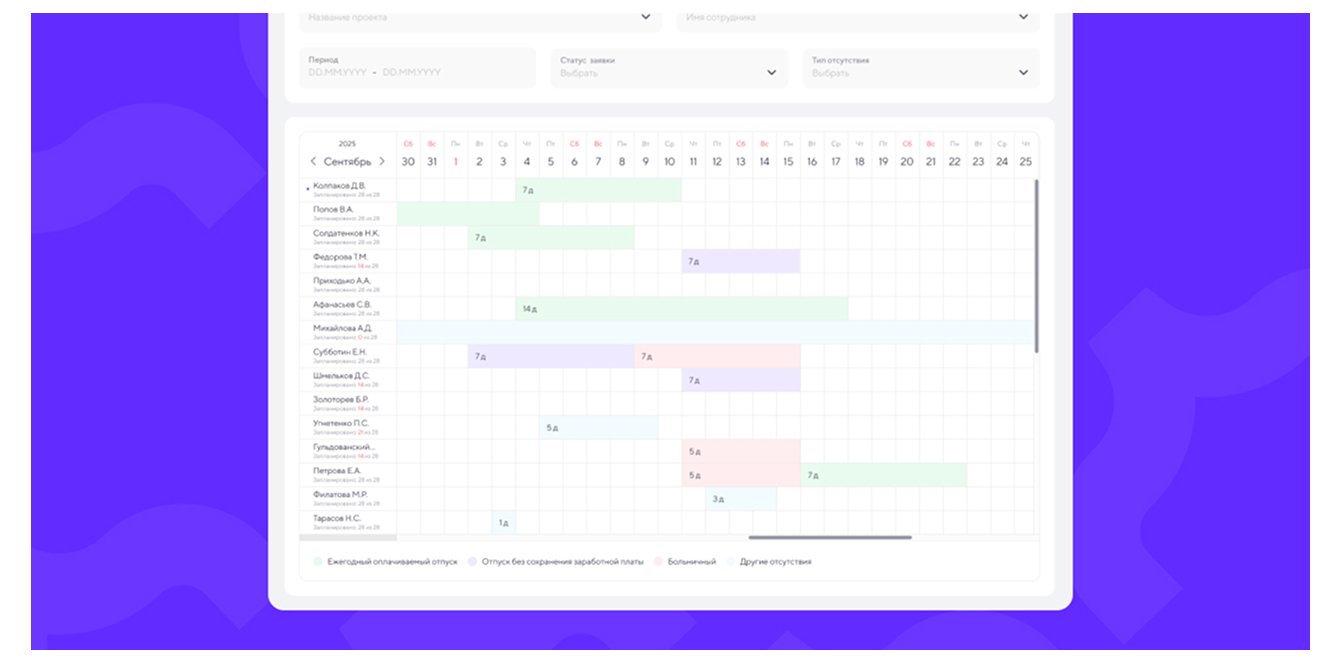Viewport: 1340px width, 662px height.
Task: Open Федорова's 7д purple unpaid leave bar
Action: (x=741, y=261)
